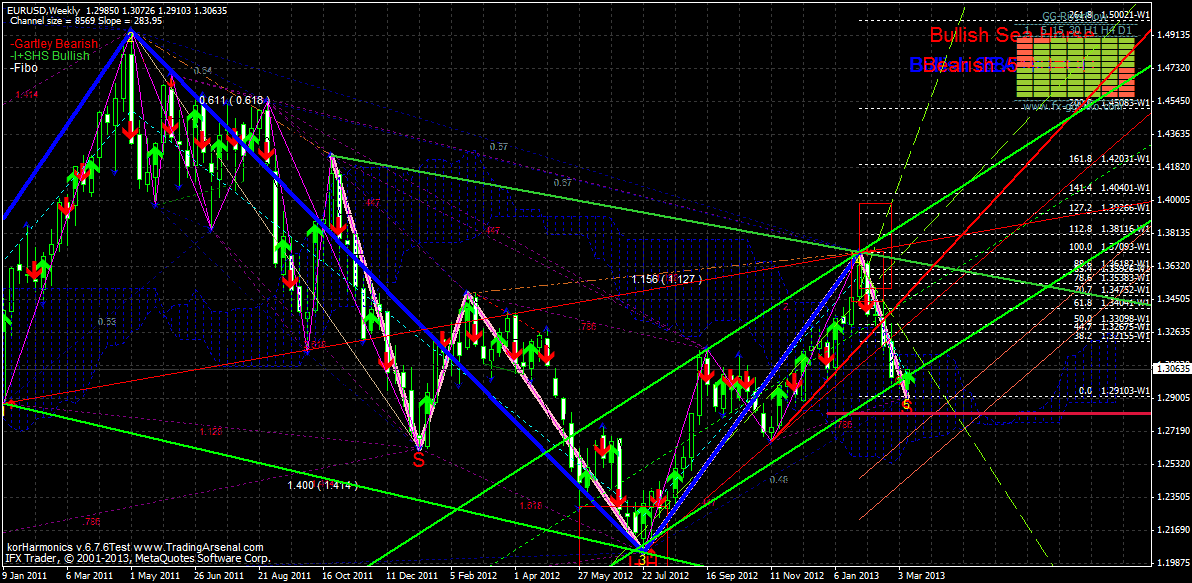Select the "3 Mar 2013" date on the time axis

pos(922,576)
